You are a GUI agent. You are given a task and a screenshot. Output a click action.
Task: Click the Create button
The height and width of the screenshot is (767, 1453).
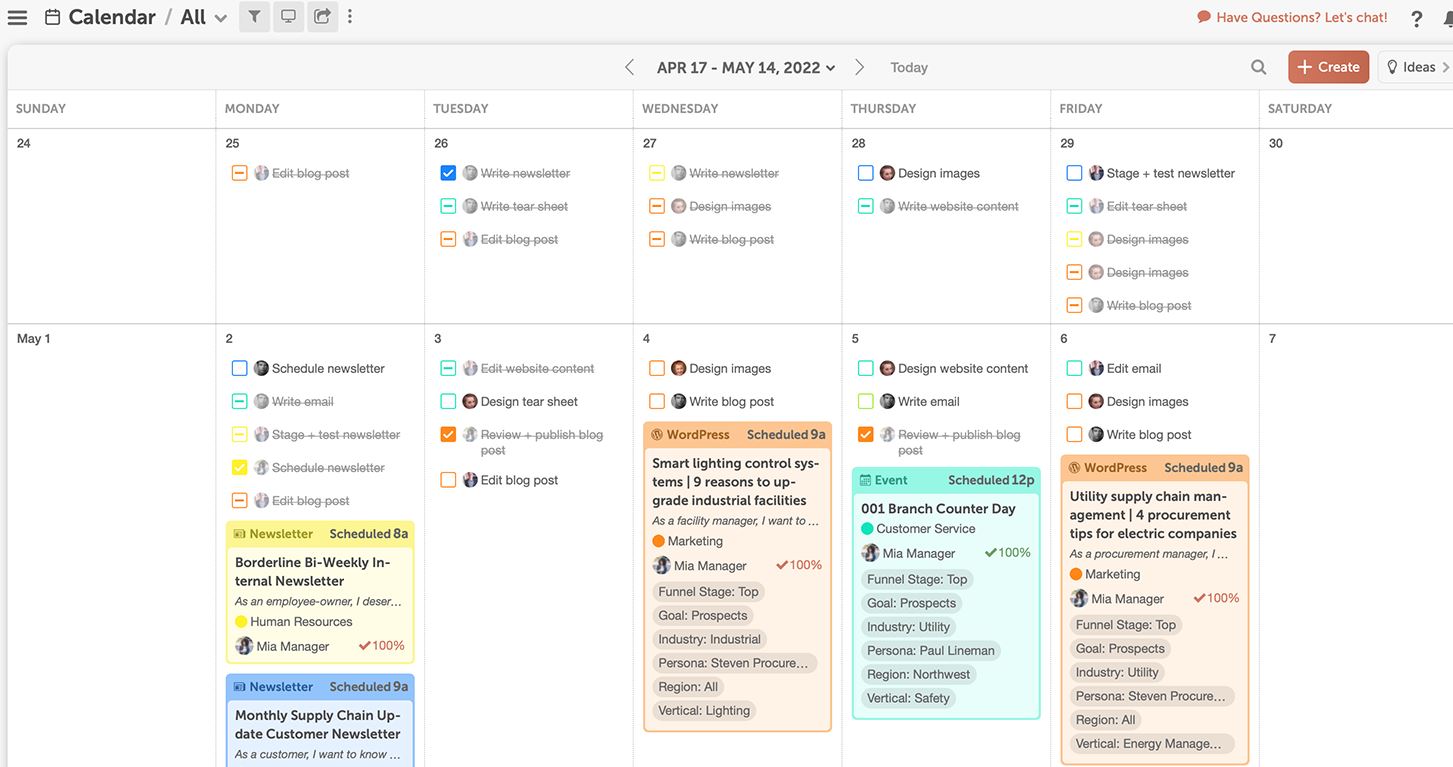1328,67
